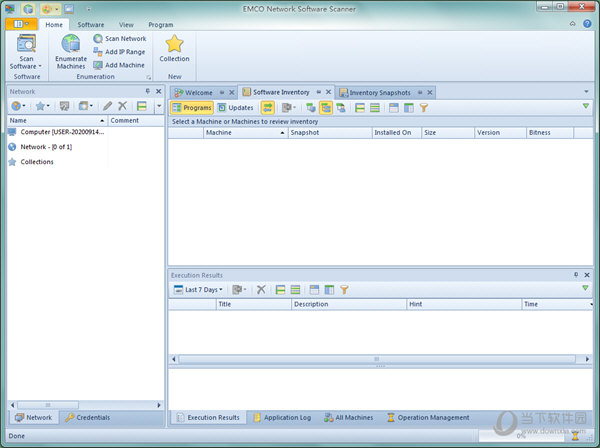Choose Add IP Range
The width and height of the screenshot is (600, 448).
119,52
